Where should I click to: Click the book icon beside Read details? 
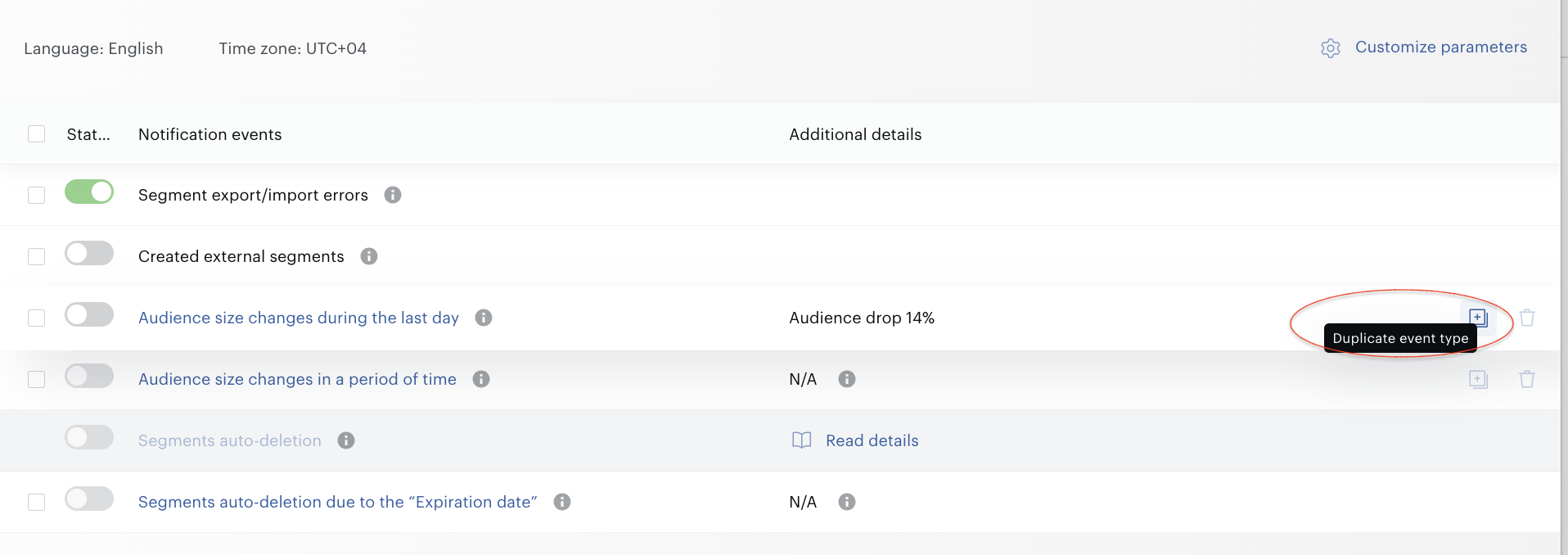coord(802,440)
